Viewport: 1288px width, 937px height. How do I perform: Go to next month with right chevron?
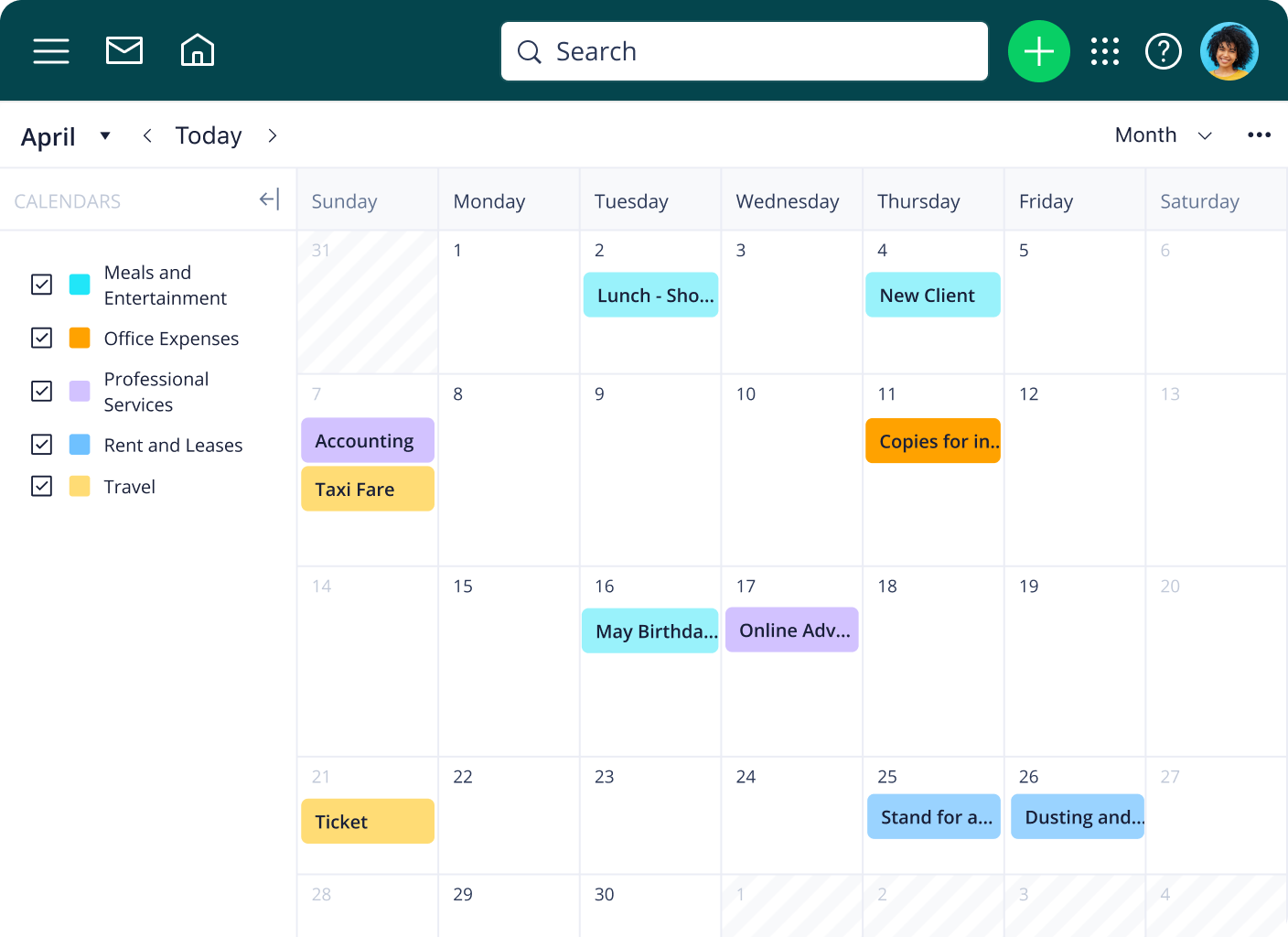pos(273,136)
